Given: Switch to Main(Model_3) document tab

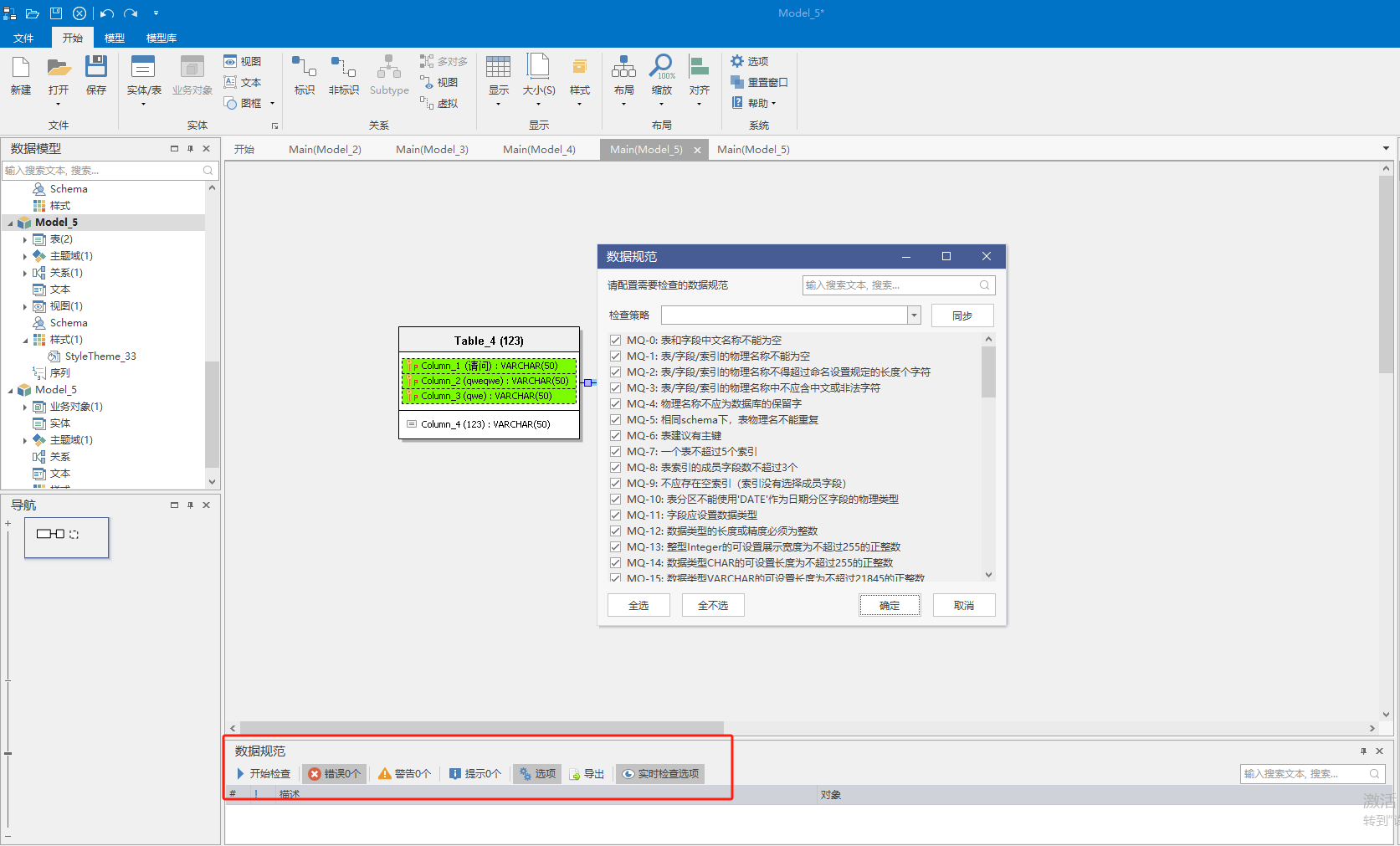Looking at the screenshot, I should pyautogui.click(x=432, y=149).
